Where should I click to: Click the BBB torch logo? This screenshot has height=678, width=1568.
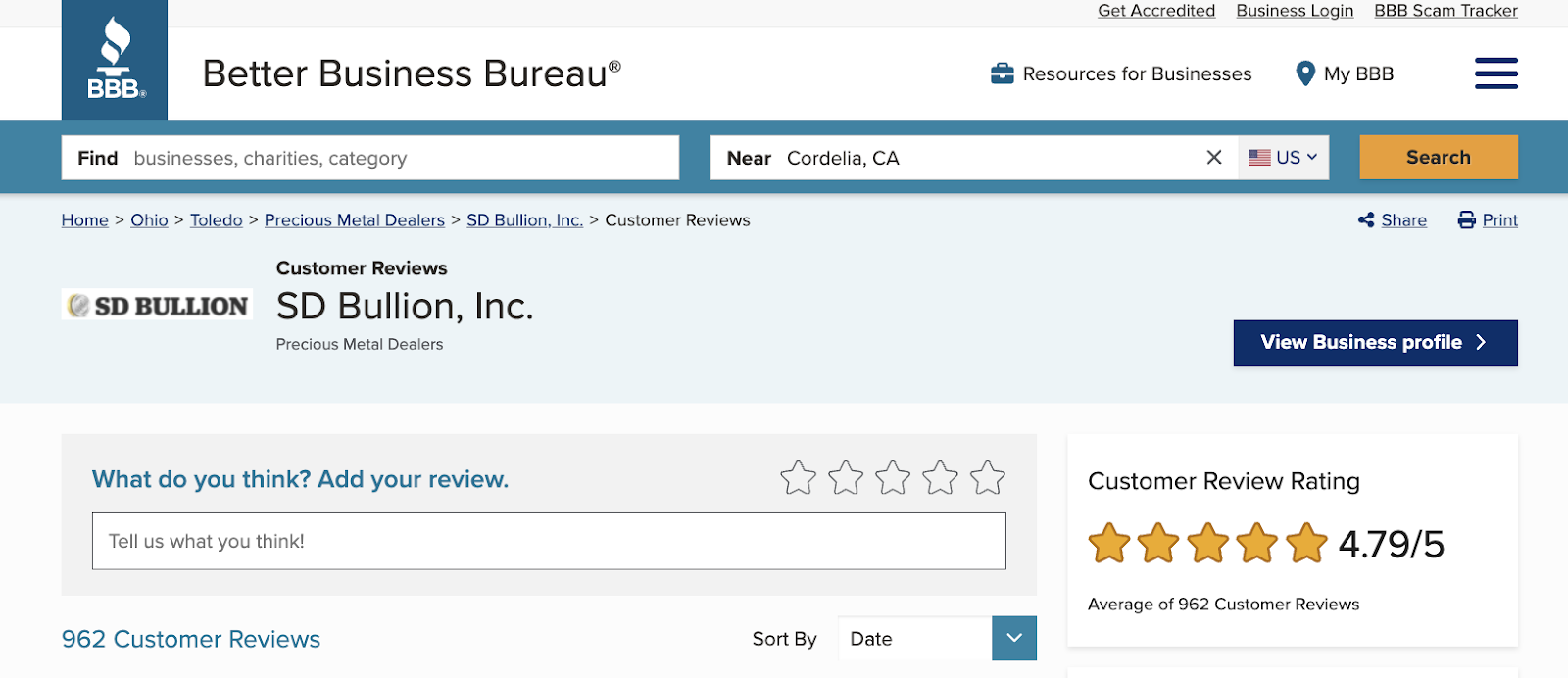click(x=115, y=60)
